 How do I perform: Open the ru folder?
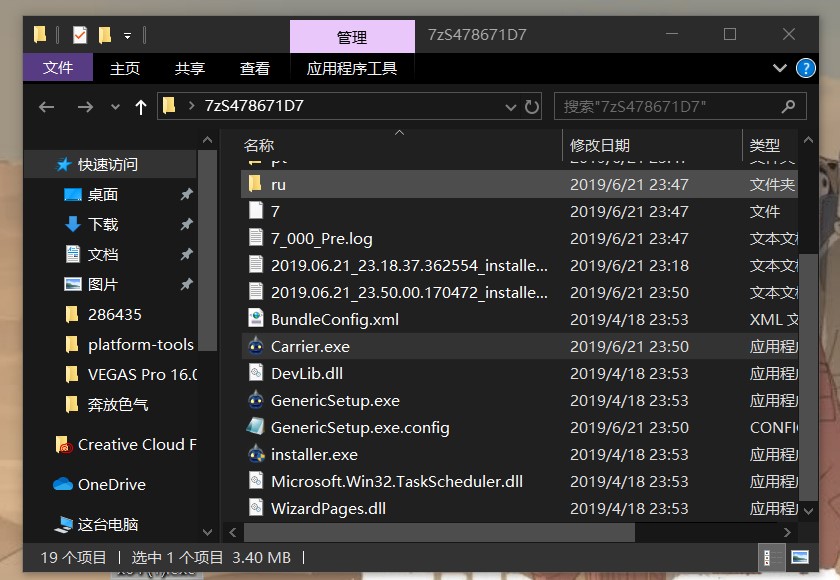279,185
